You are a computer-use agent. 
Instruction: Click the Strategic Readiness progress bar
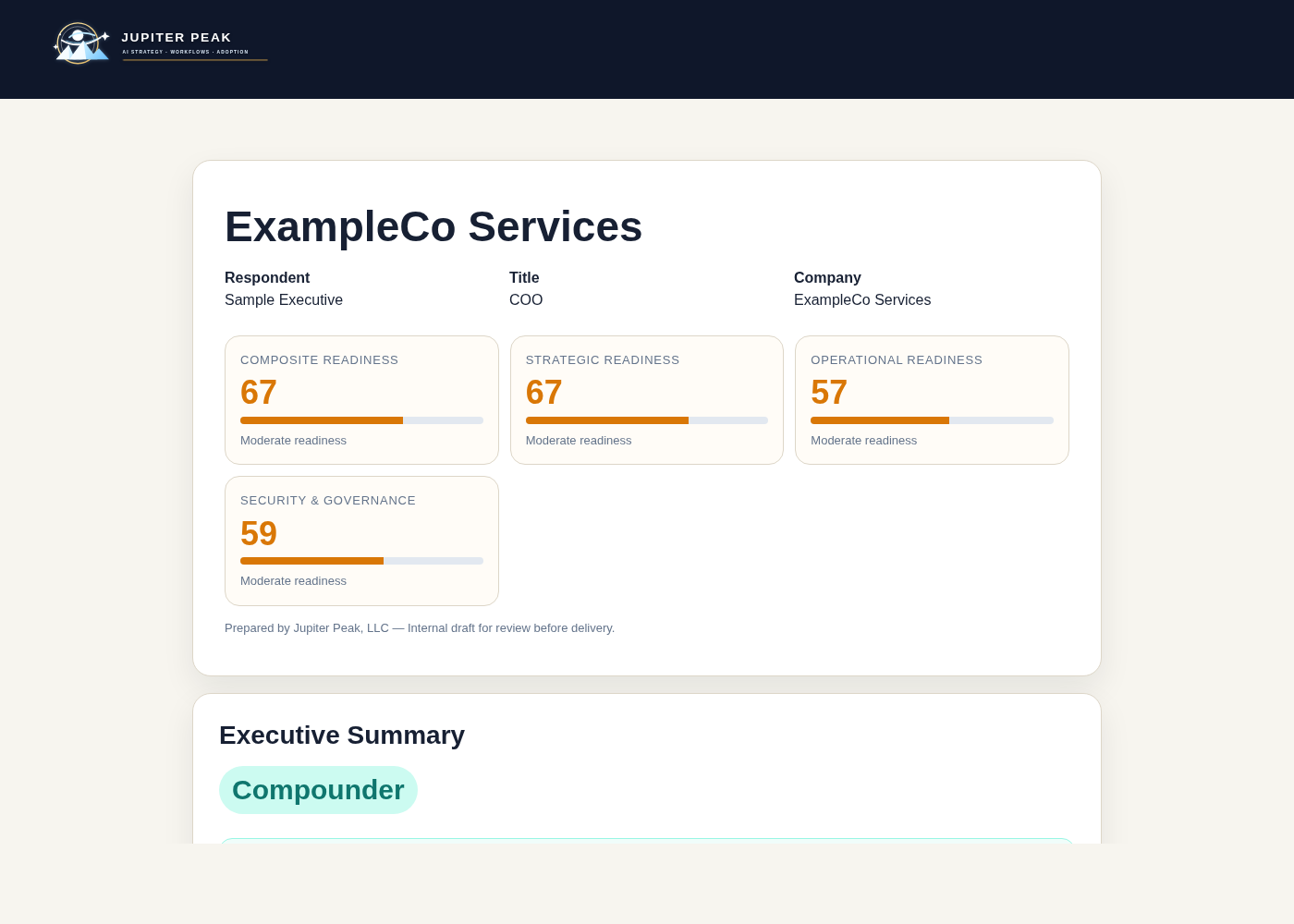pyautogui.click(x=647, y=420)
